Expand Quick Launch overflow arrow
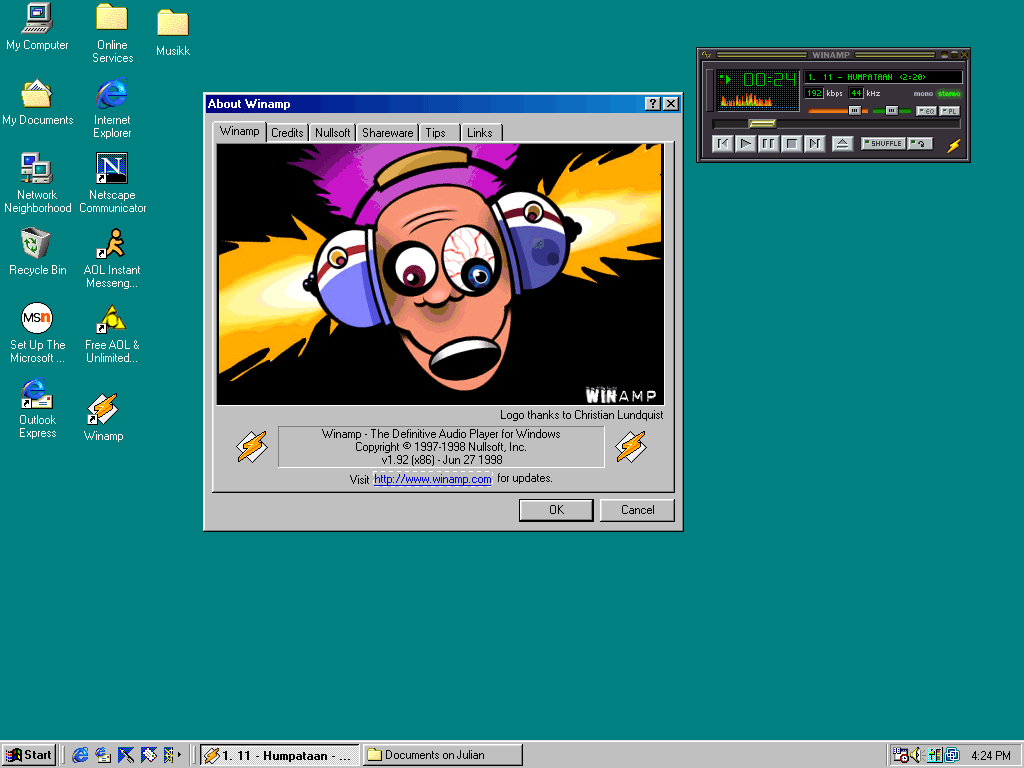This screenshot has height=768, width=1024. pyautogui.click(x=180, y=755)
